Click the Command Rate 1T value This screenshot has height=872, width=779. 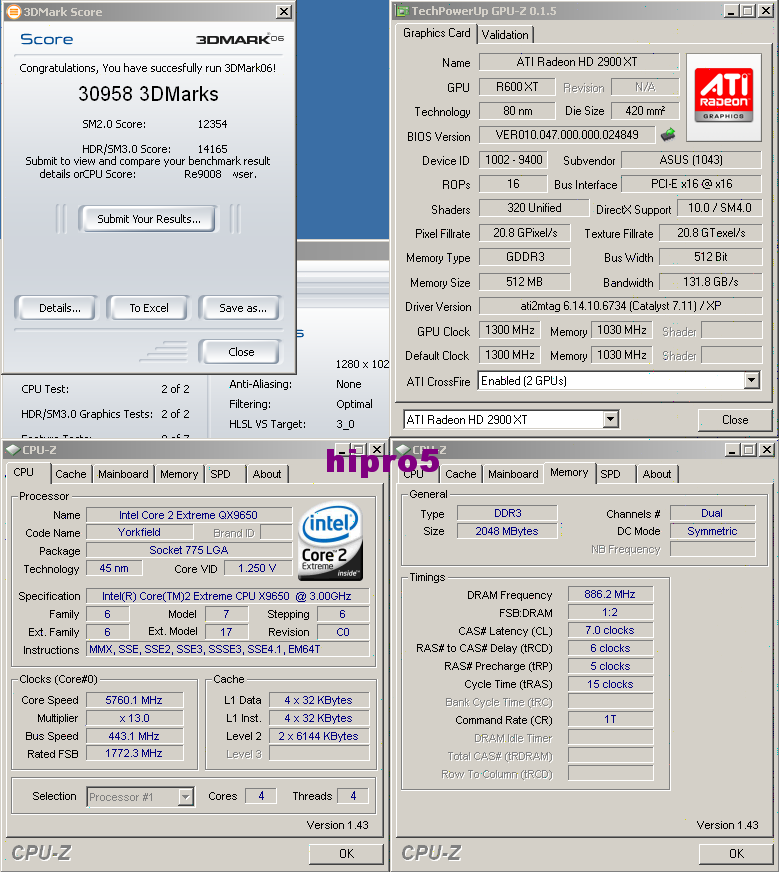tap(610, 719)
